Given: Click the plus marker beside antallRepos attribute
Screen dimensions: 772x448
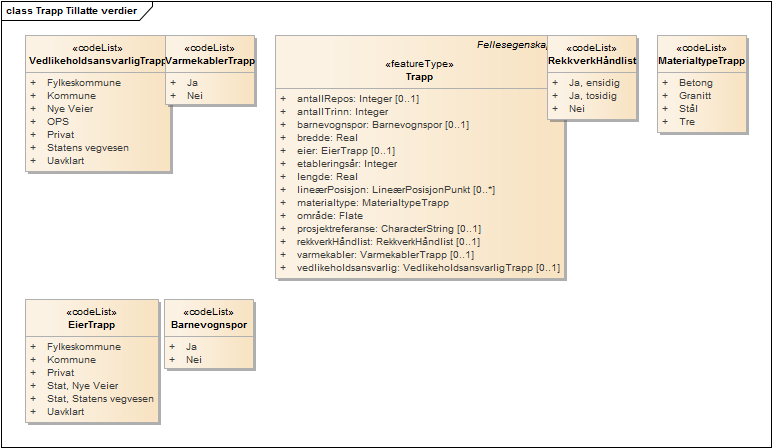Looking at the screenshot, I should [283, 99].
